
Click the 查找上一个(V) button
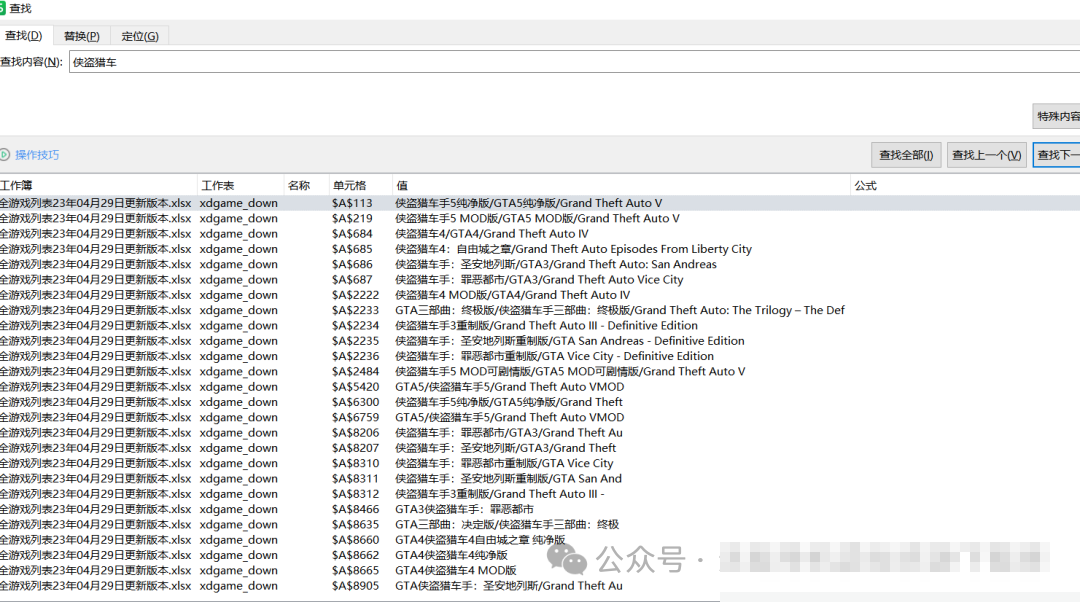click(986, 155)
